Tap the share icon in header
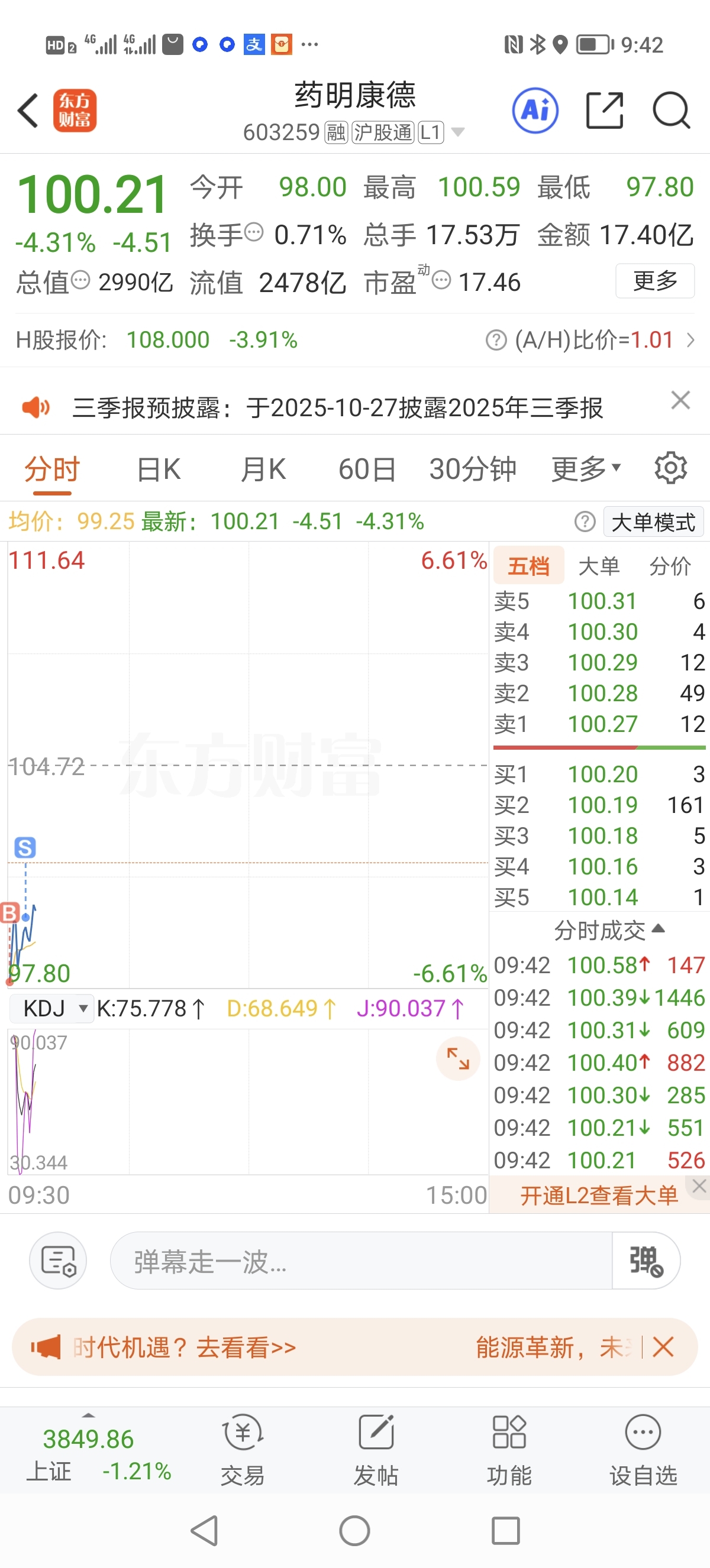Image resolution: width=710 pixels, height=1568 pixels. point(604,111)
